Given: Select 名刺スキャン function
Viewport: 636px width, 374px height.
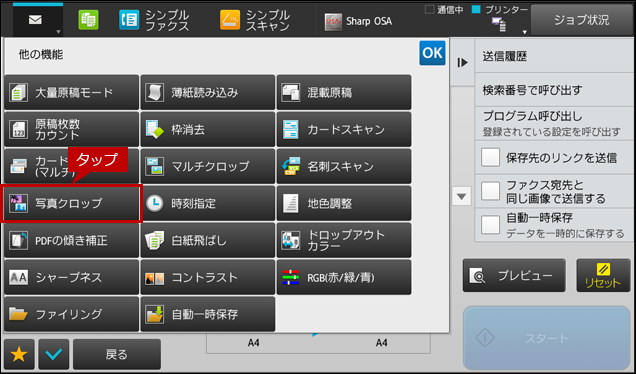Looking at the screenshot, I should tap(344, 166).
